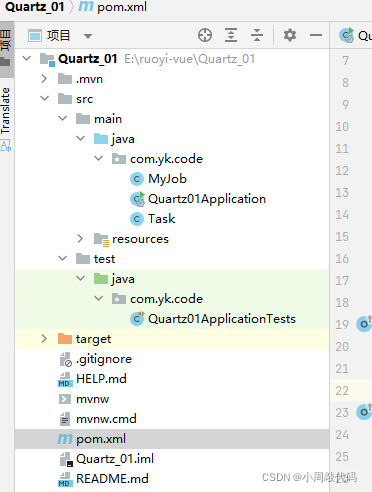Expand the resources folder
The width and height of the screenshot is (372, 492).
80,238
